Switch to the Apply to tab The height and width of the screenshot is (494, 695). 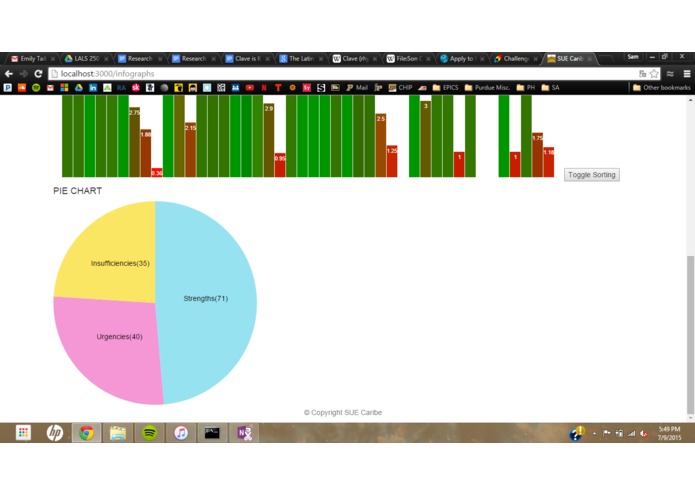(x=462, y=58)
